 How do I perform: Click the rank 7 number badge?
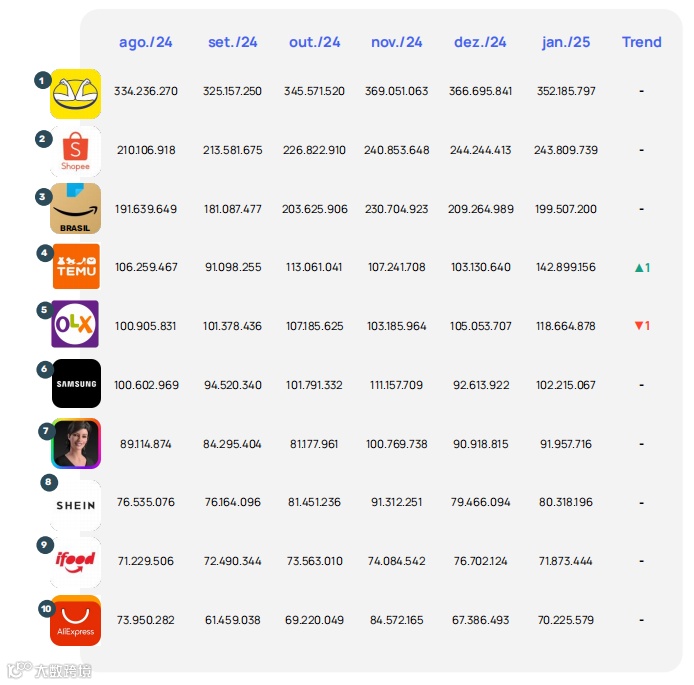click(x=46, y=431)
